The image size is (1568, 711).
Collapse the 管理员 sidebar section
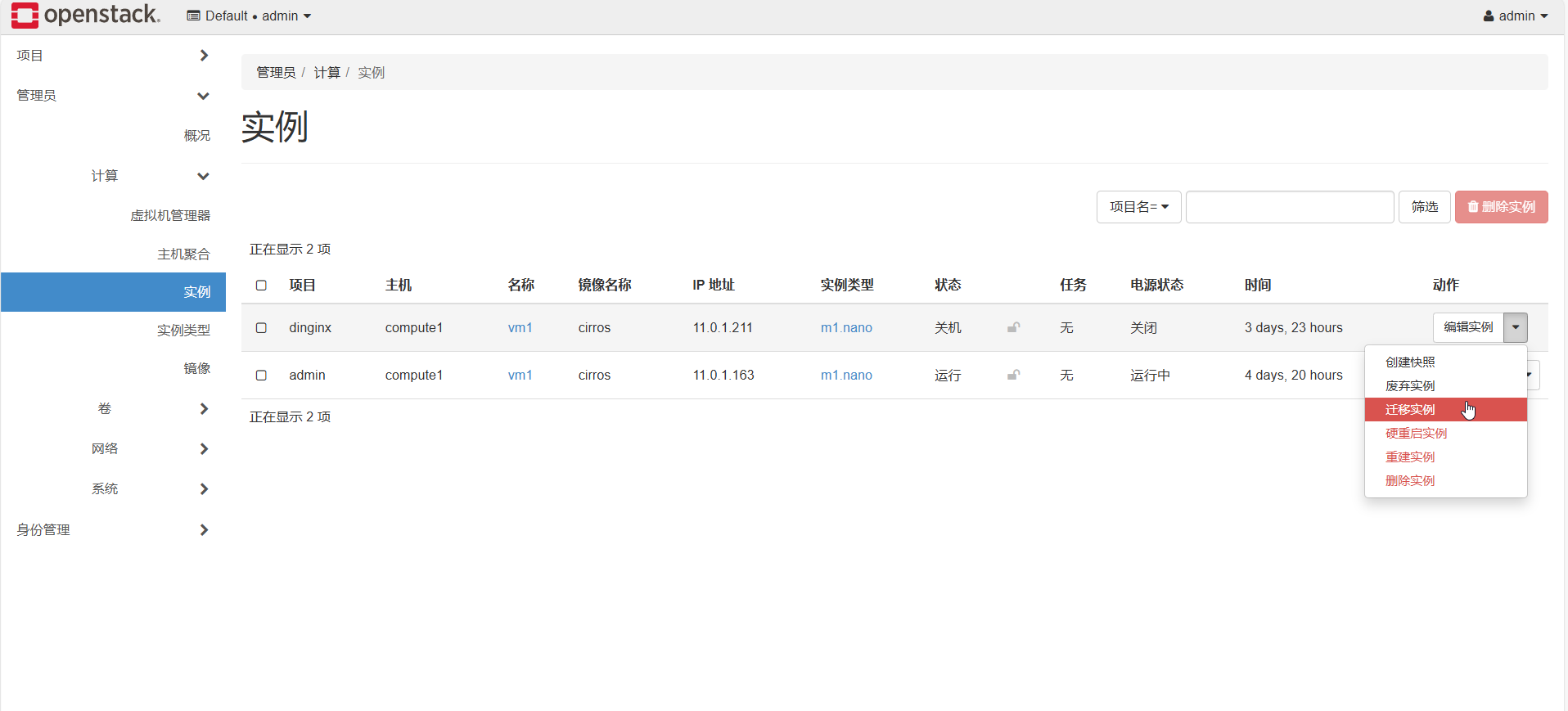click(x=113, y=96)
